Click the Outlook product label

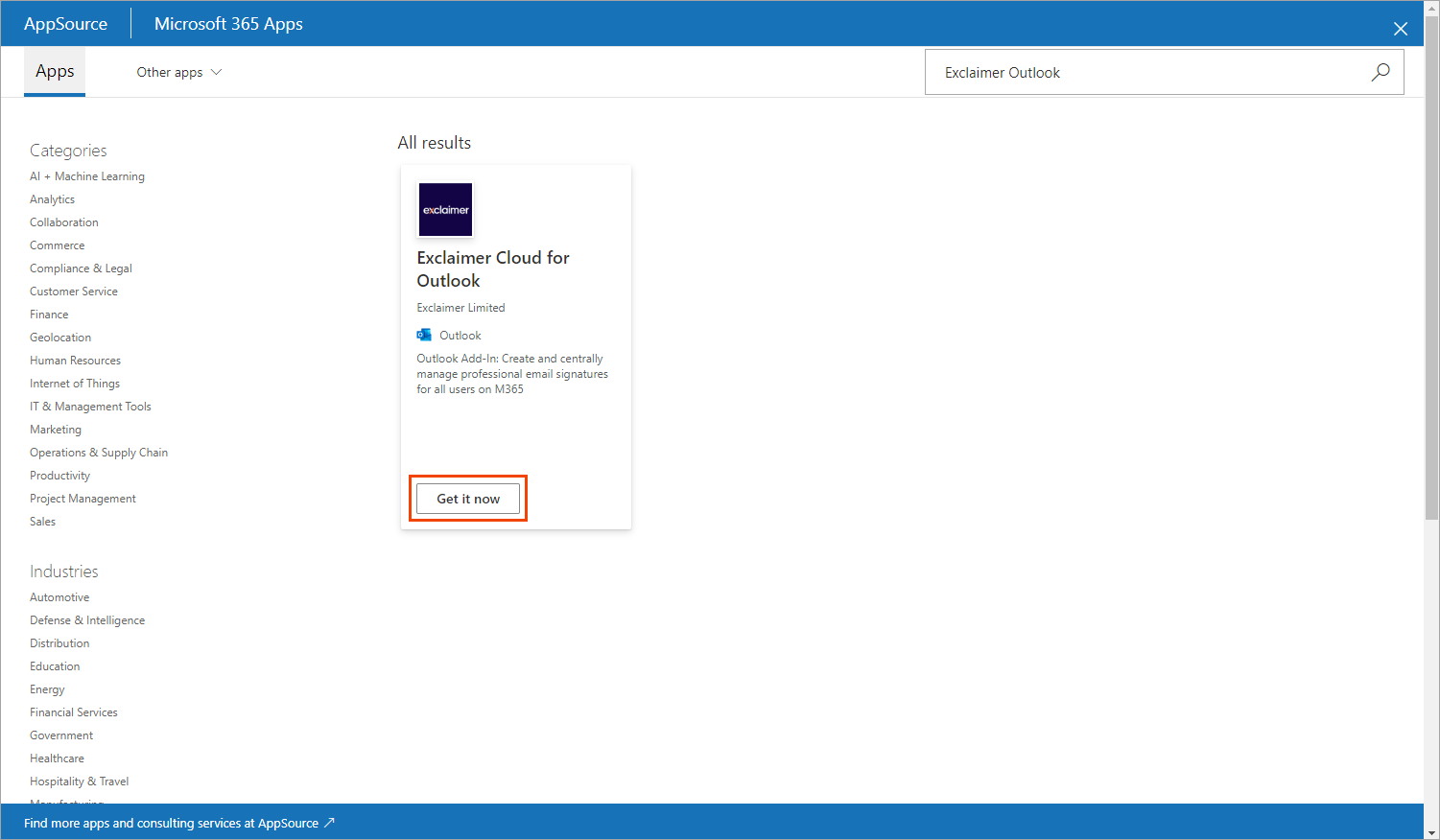[x=460, y=336]
